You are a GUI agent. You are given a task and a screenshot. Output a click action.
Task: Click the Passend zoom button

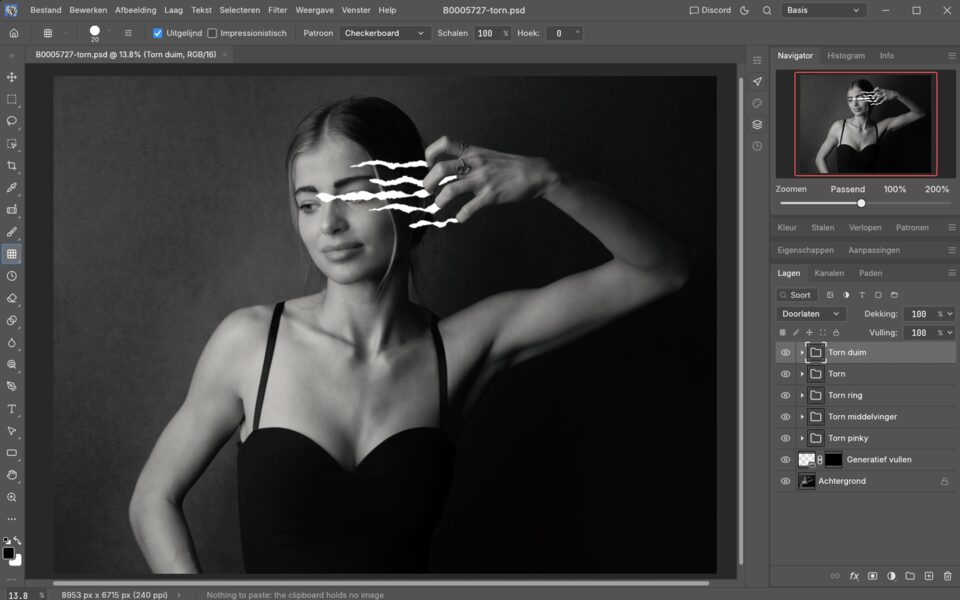click(847, 190)
